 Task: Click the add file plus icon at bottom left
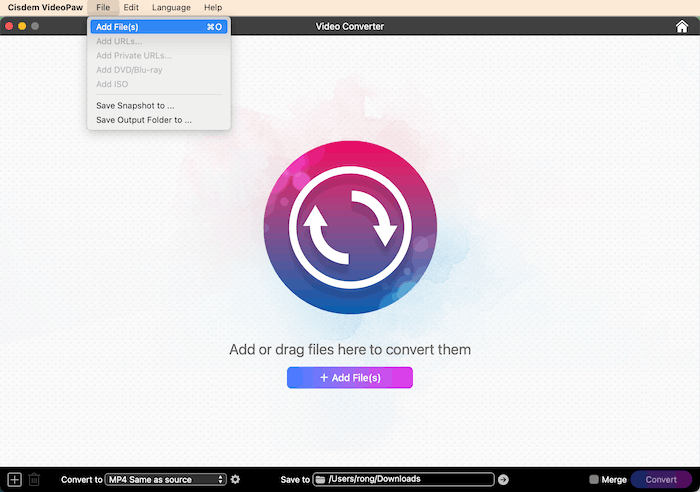coord(14,480)
